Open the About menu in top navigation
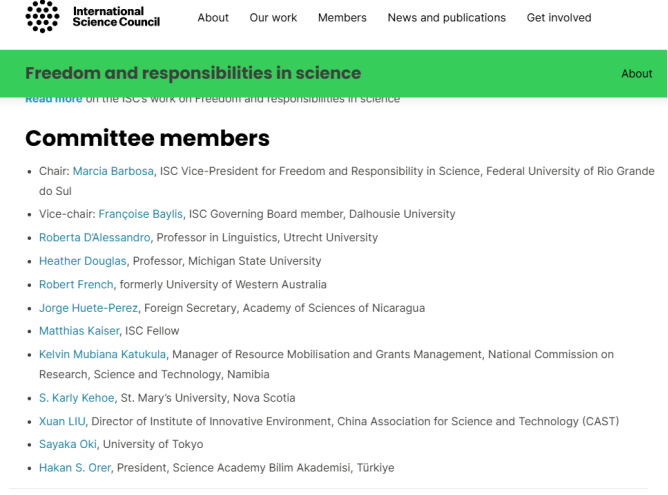Screen dimensions: 668x495 pyautogui.click(x=213, y=18)
